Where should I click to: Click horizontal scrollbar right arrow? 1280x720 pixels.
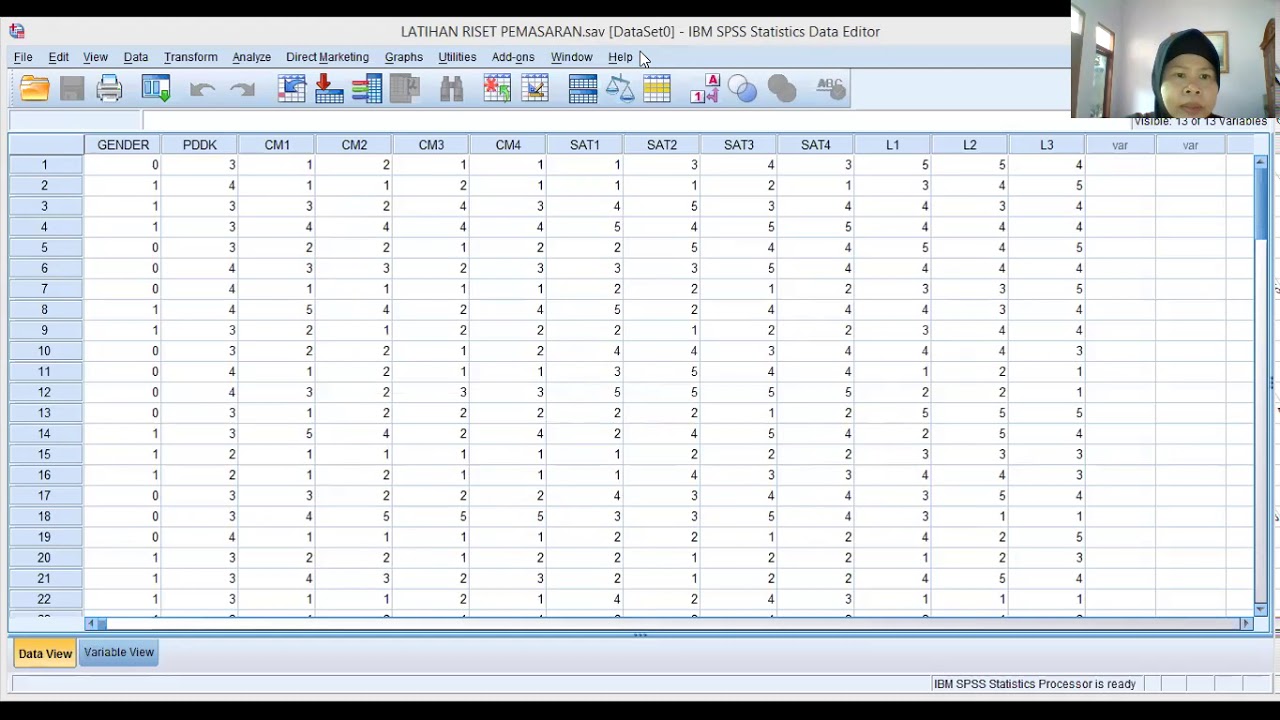(1246, 624)
